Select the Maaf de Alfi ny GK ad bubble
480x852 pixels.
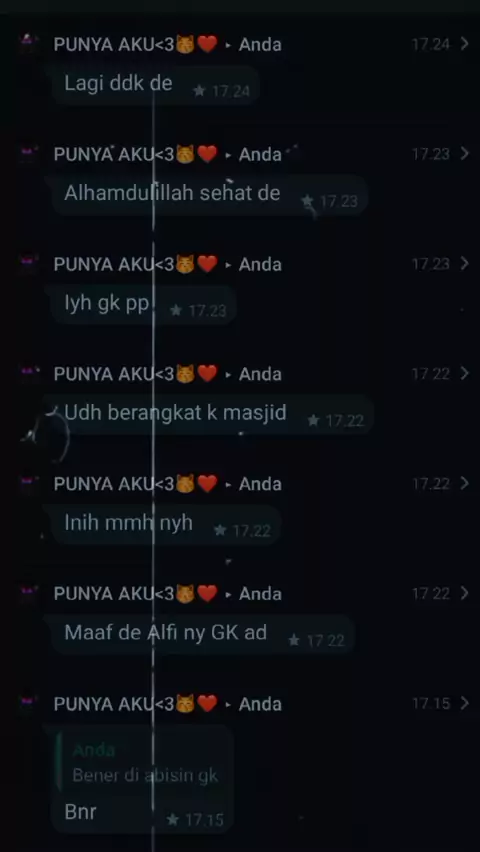(203, 635)
